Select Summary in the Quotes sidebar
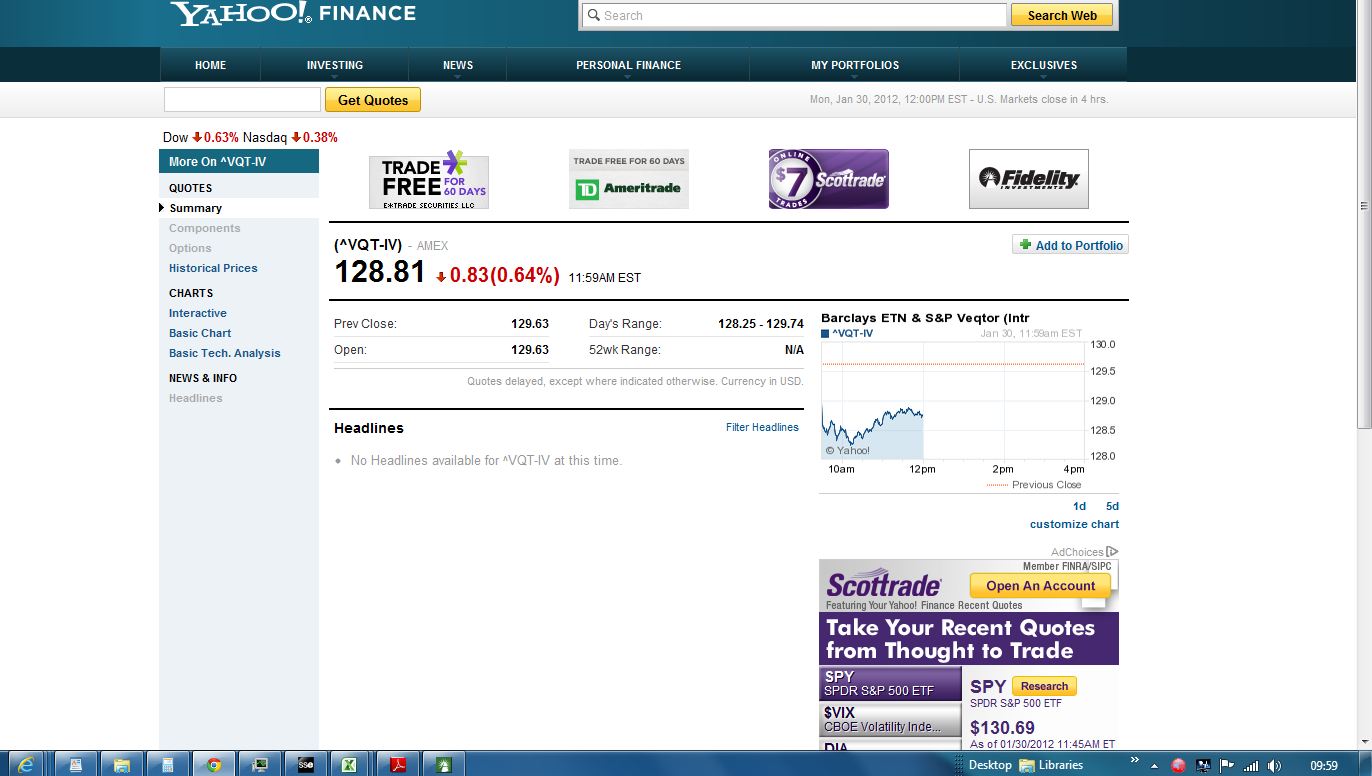Viewport: 1372px width, 776px height. (196, 208)
